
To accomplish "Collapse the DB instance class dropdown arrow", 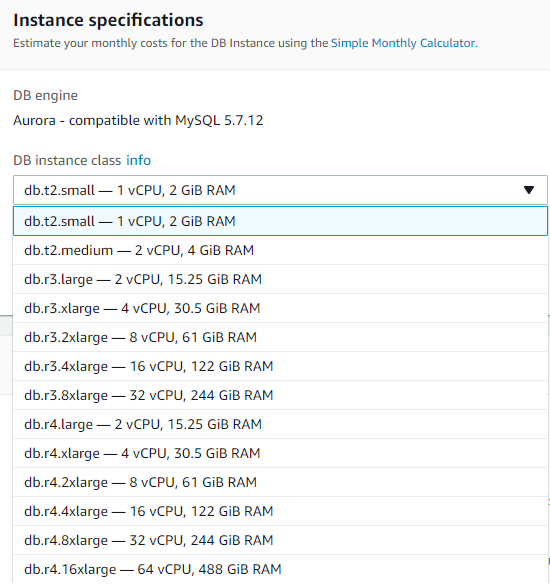I will click(x=529, y=190).
